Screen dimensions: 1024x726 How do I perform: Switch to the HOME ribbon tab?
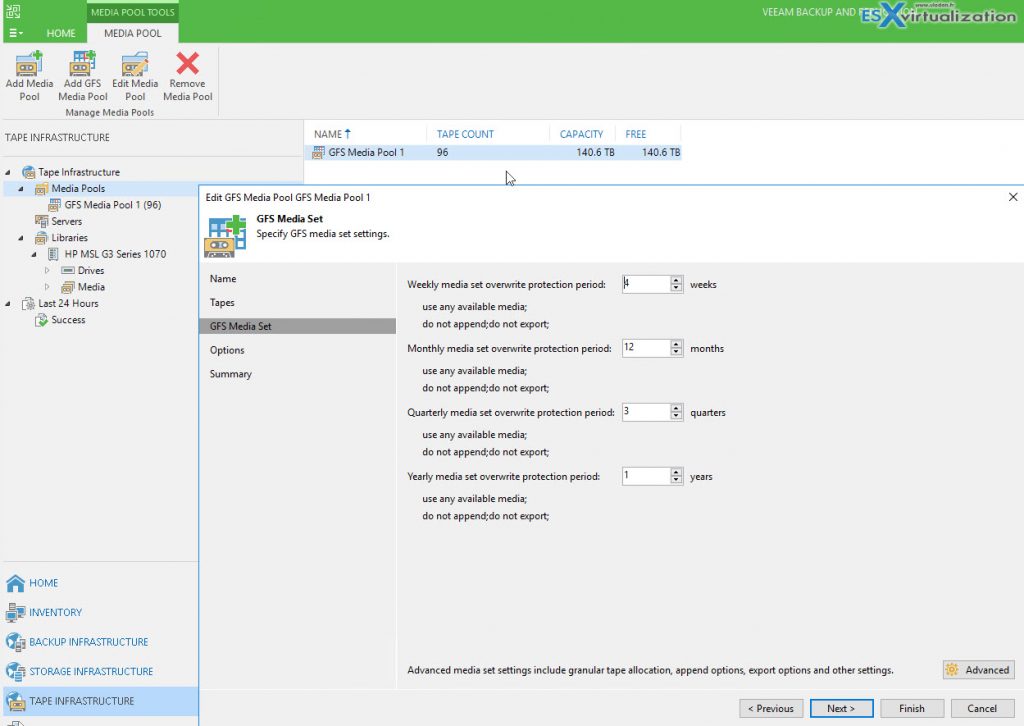(x=61, y=33)
